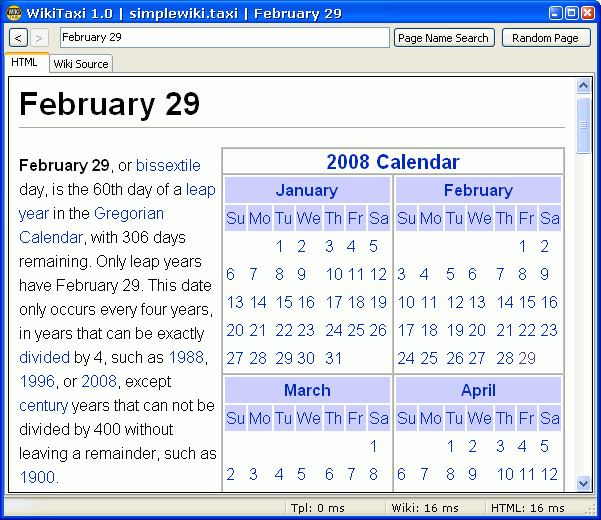This screenshot has width=601, height=520.
Task: Click the page name input field
Action: coord(224,38)
